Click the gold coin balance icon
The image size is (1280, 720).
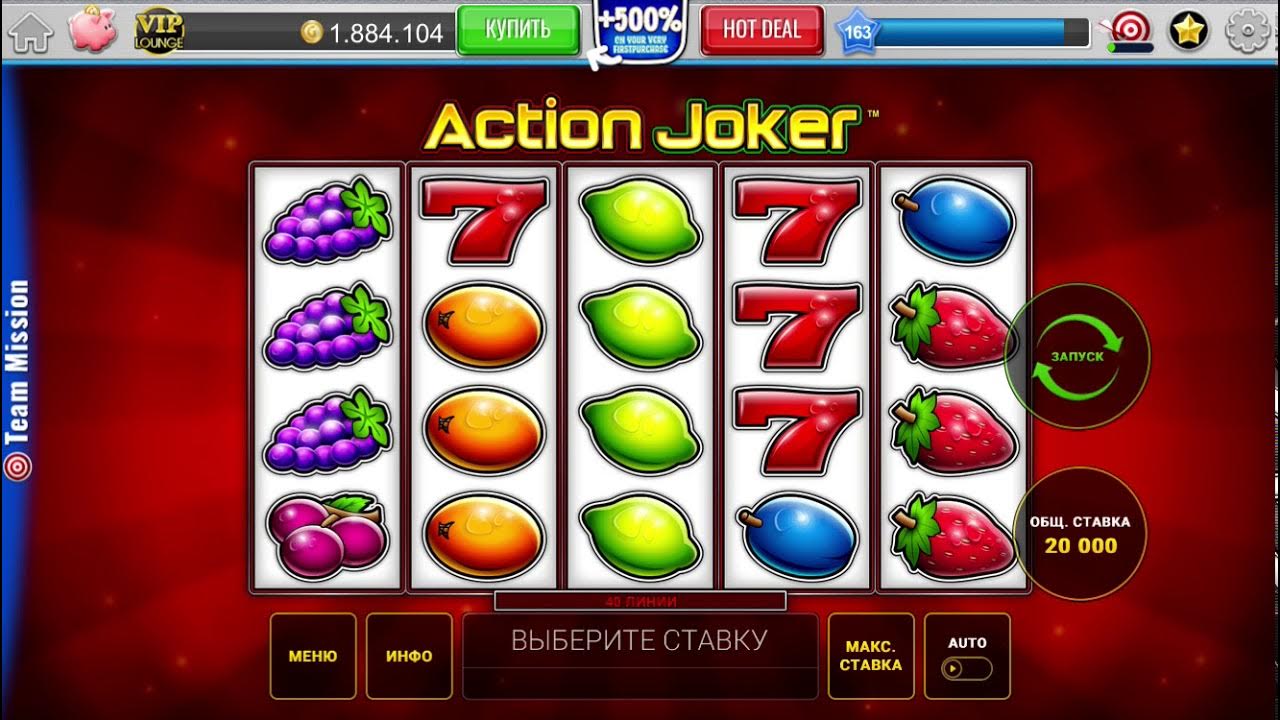click(x=312, y=34)
